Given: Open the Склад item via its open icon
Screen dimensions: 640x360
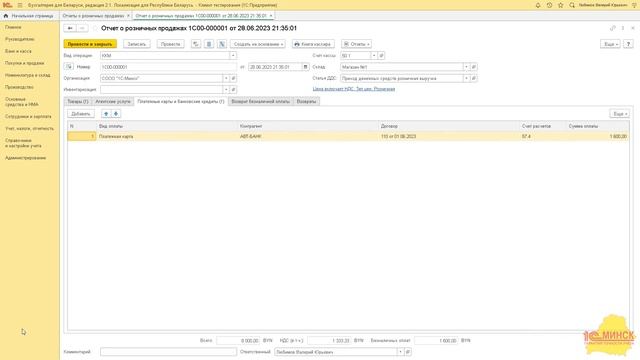Looking at the screenshot, I should (473, 67).
